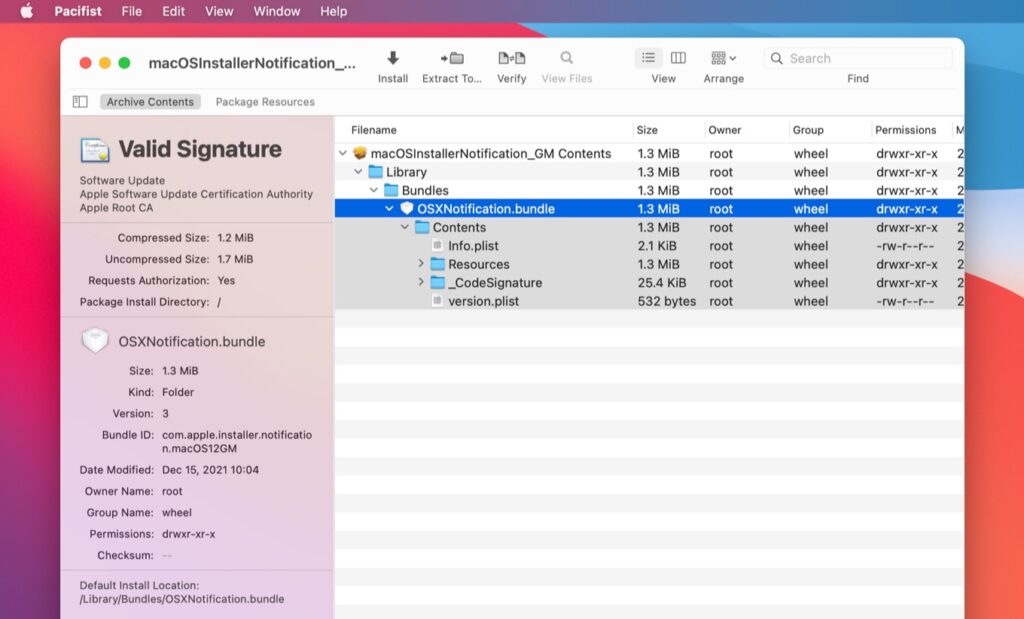The height and width of the screenshot is (619, 1024).
Task: Toggle the sidebar panel icon
Action: [x=79, y=101]
